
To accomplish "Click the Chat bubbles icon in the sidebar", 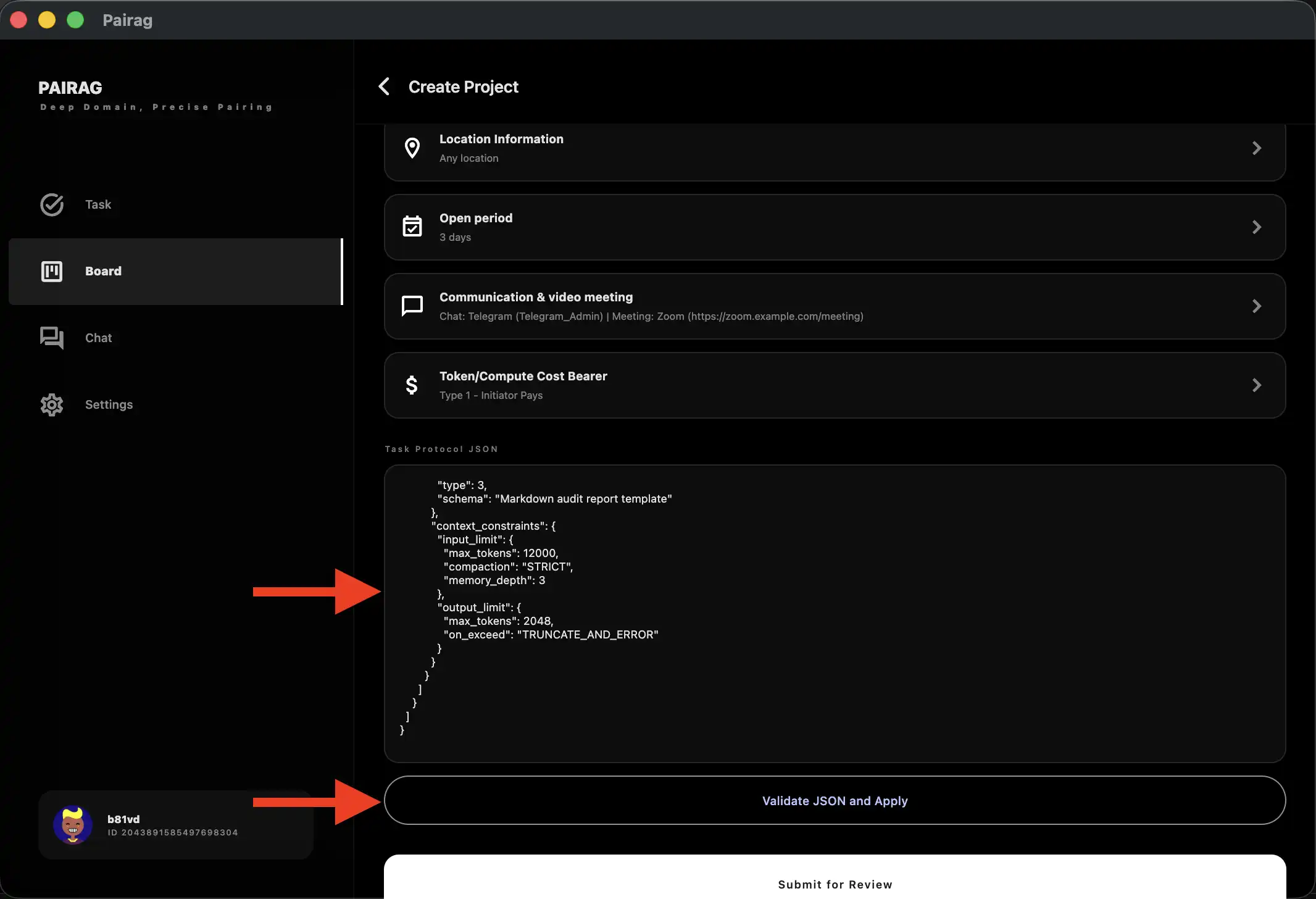I will coord(52,338).
